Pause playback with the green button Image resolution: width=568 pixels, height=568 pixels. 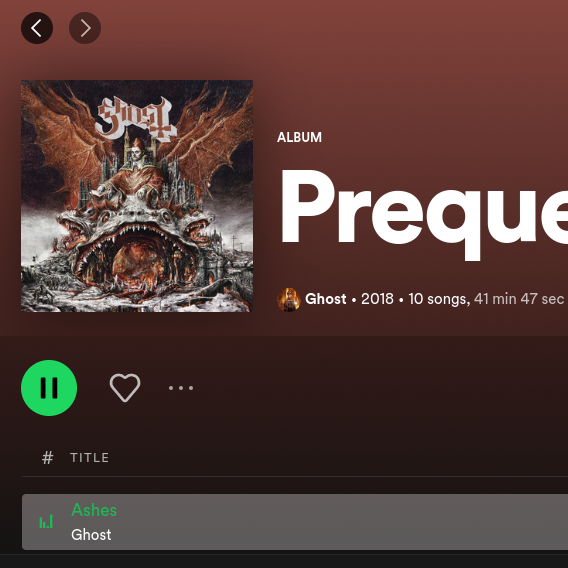point(49,388)
